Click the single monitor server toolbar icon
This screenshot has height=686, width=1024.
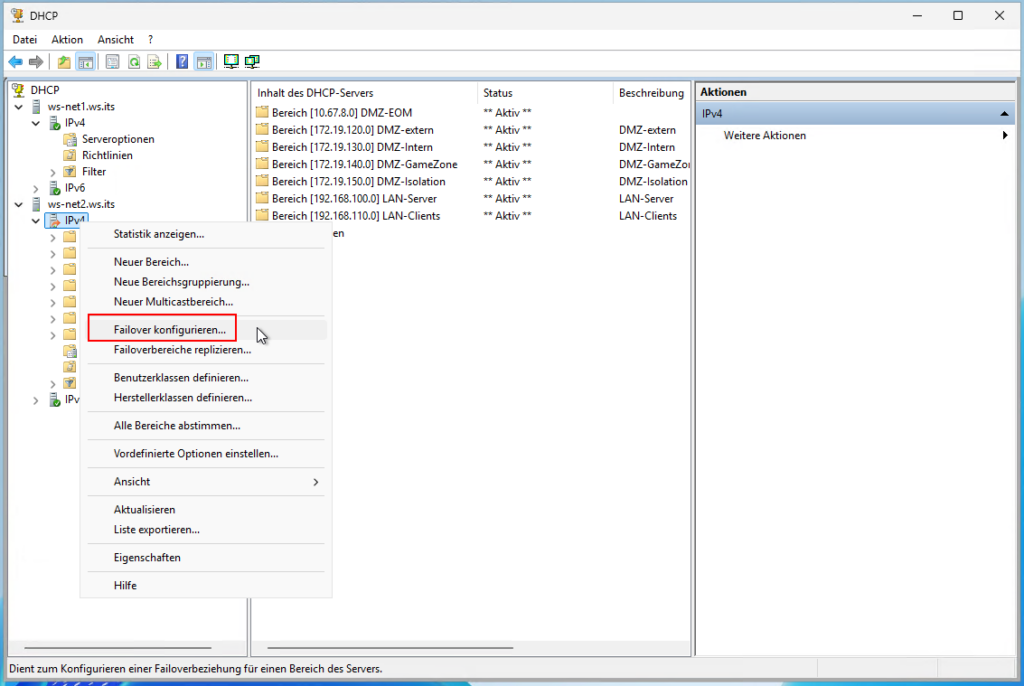point(231,62)
